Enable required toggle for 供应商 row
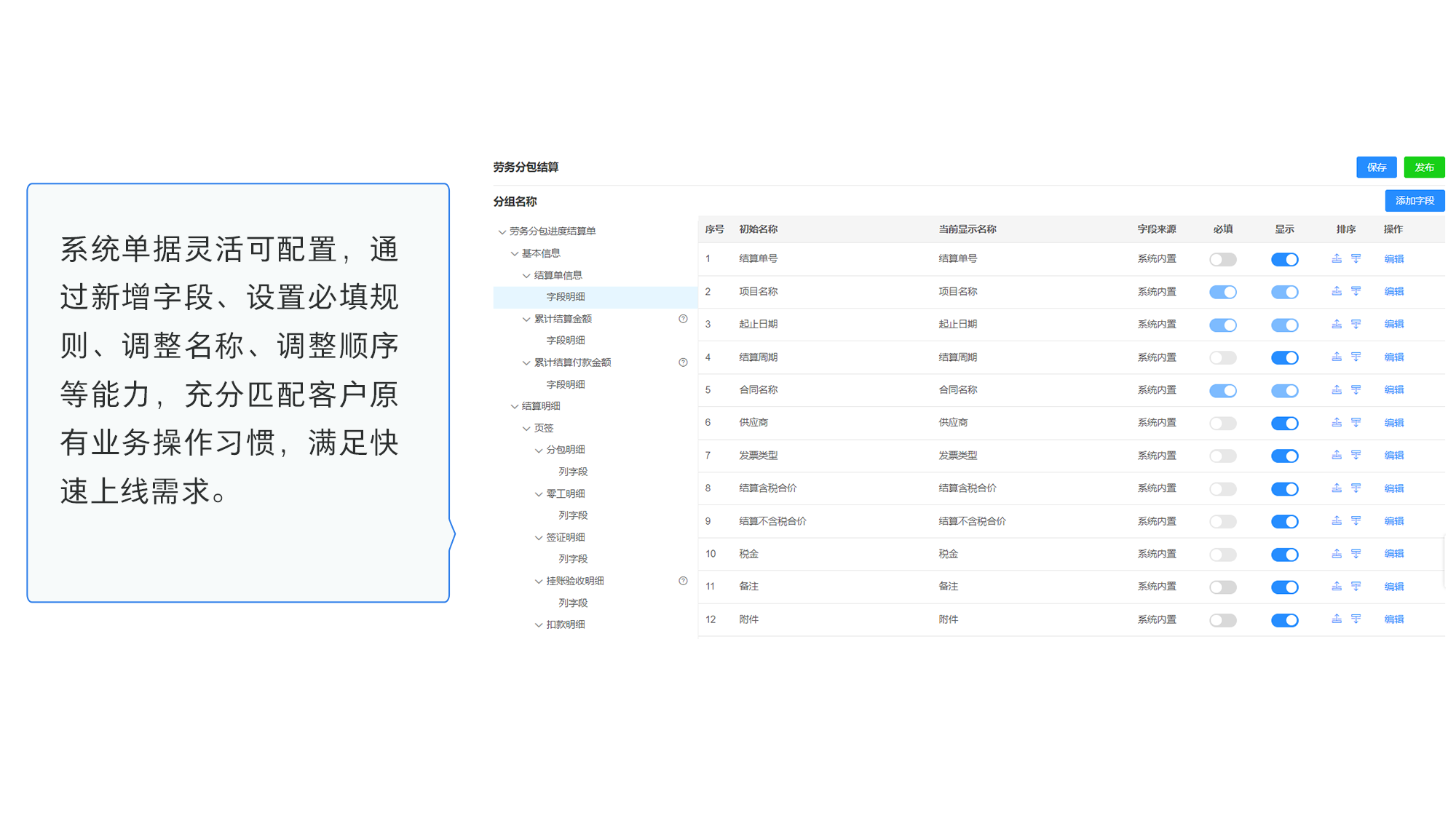The width and height of the screenshot is (1456, 837). point(1222,423)
